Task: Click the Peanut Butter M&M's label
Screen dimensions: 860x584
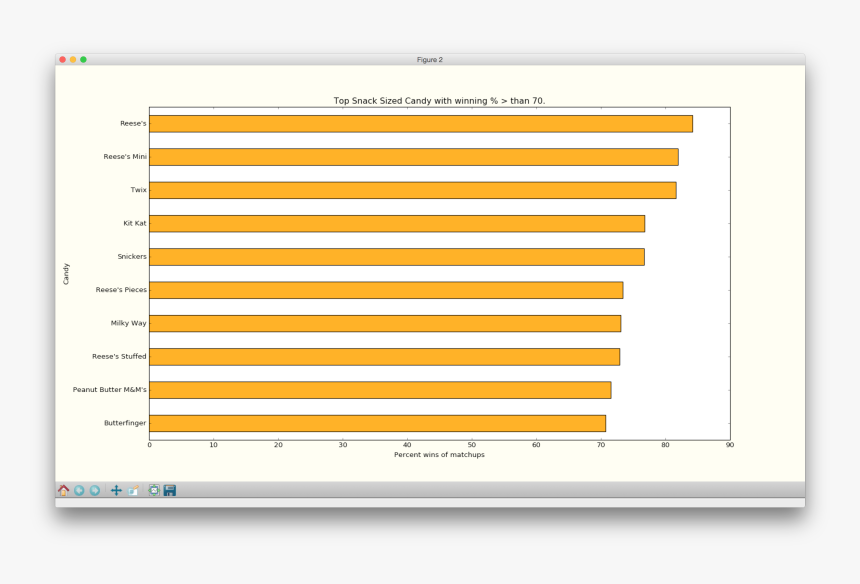Action: [109, 390]
